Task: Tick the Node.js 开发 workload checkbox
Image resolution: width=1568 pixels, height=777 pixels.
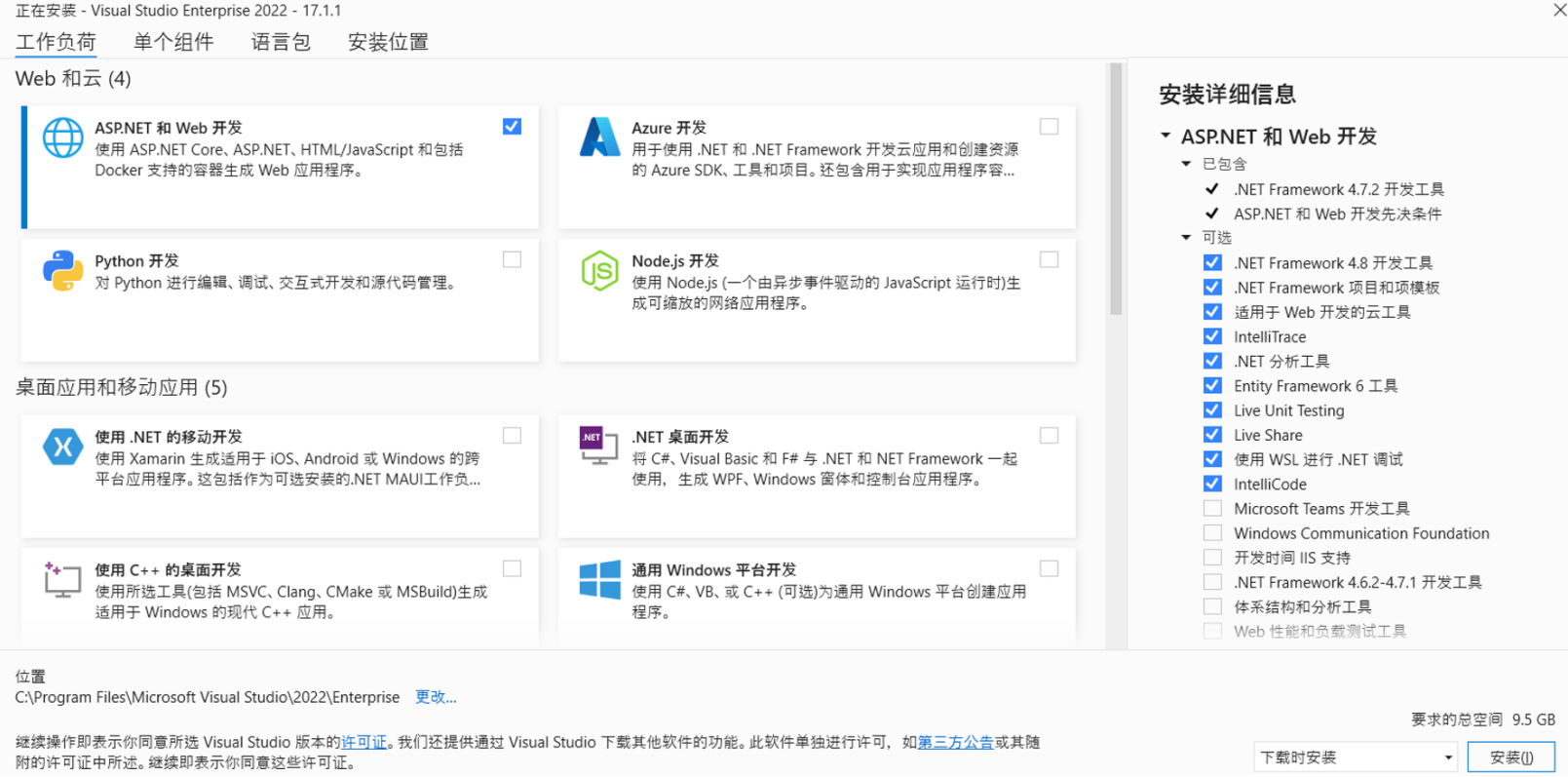Action: point(1049,259)
